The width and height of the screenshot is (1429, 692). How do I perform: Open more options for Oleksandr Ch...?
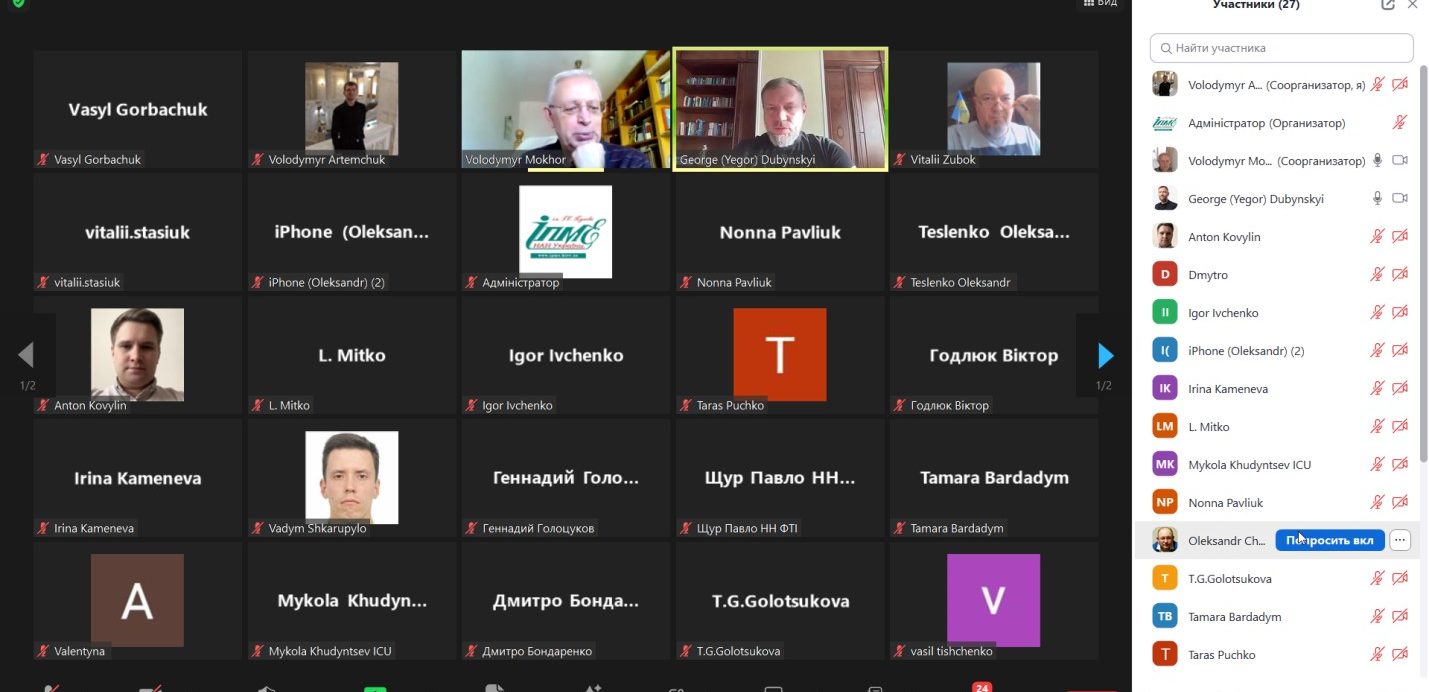(x=1400, y=540)
